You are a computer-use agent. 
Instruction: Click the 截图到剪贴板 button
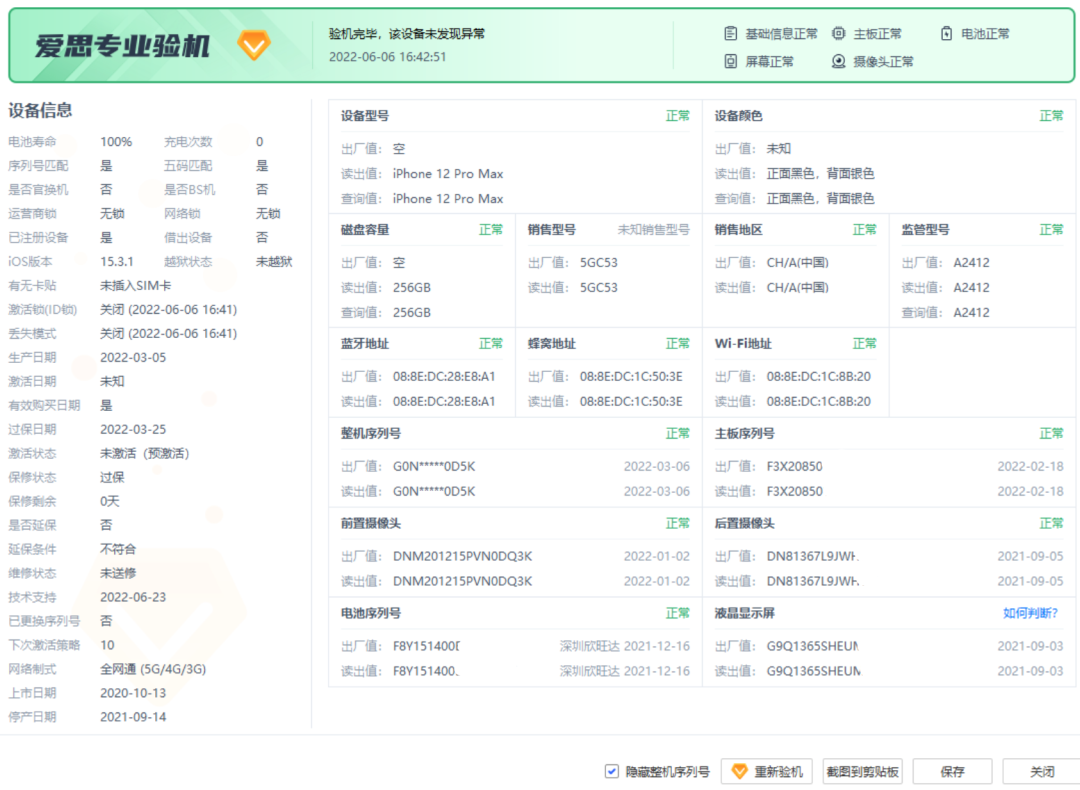862,771
